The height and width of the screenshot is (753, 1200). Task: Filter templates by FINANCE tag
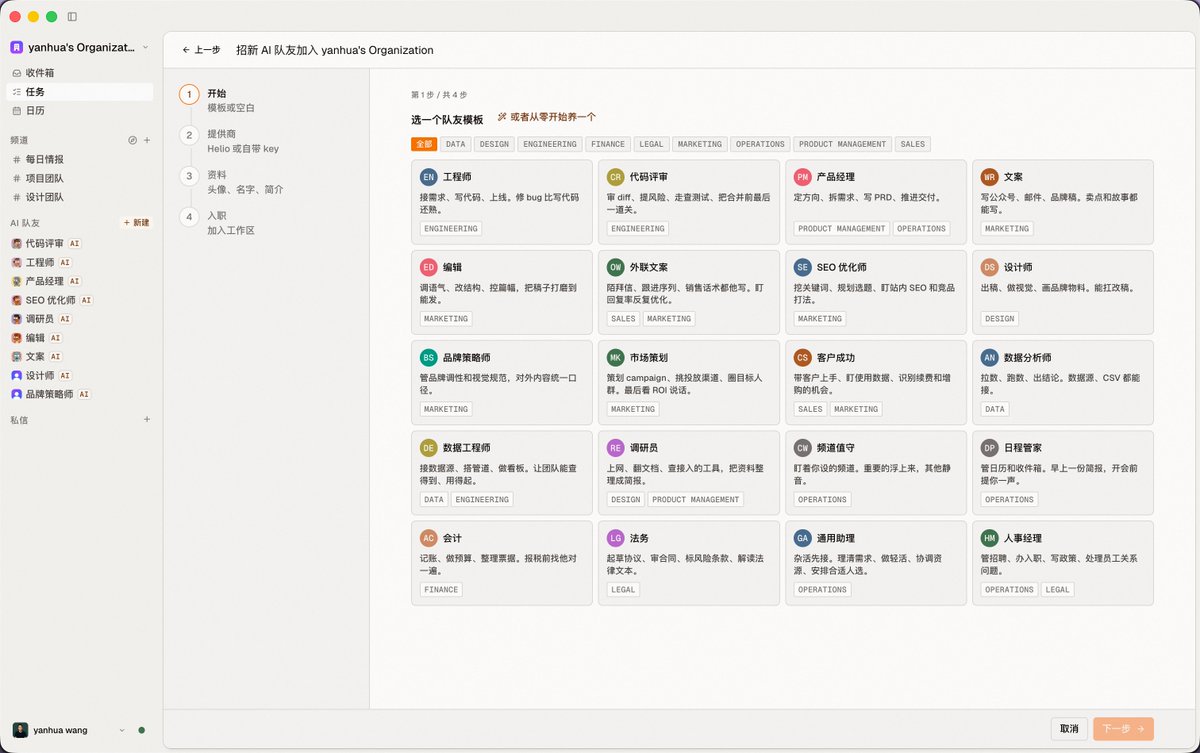point(607,144)
